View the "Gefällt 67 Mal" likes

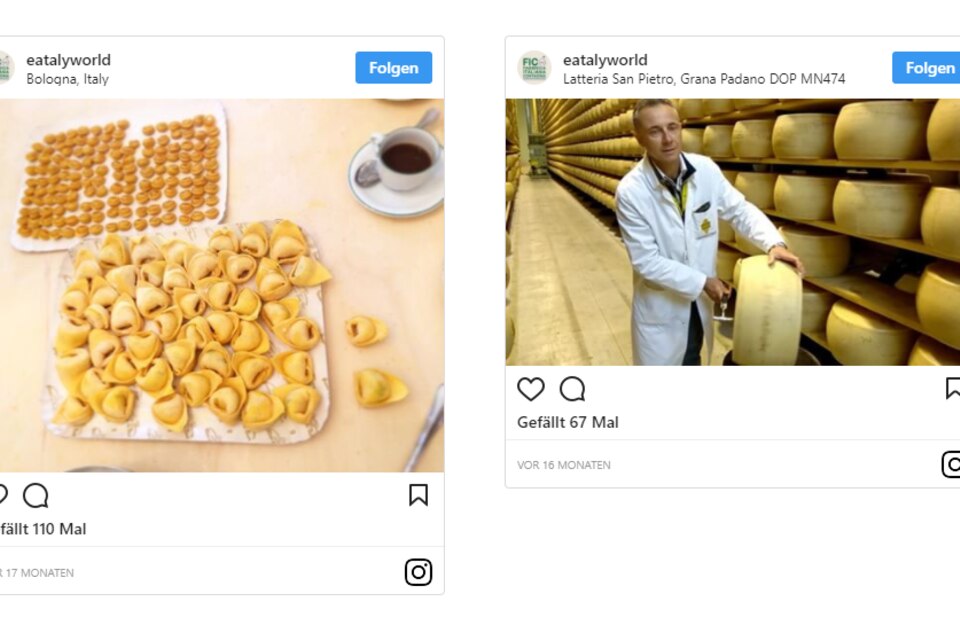click(568, 423)
